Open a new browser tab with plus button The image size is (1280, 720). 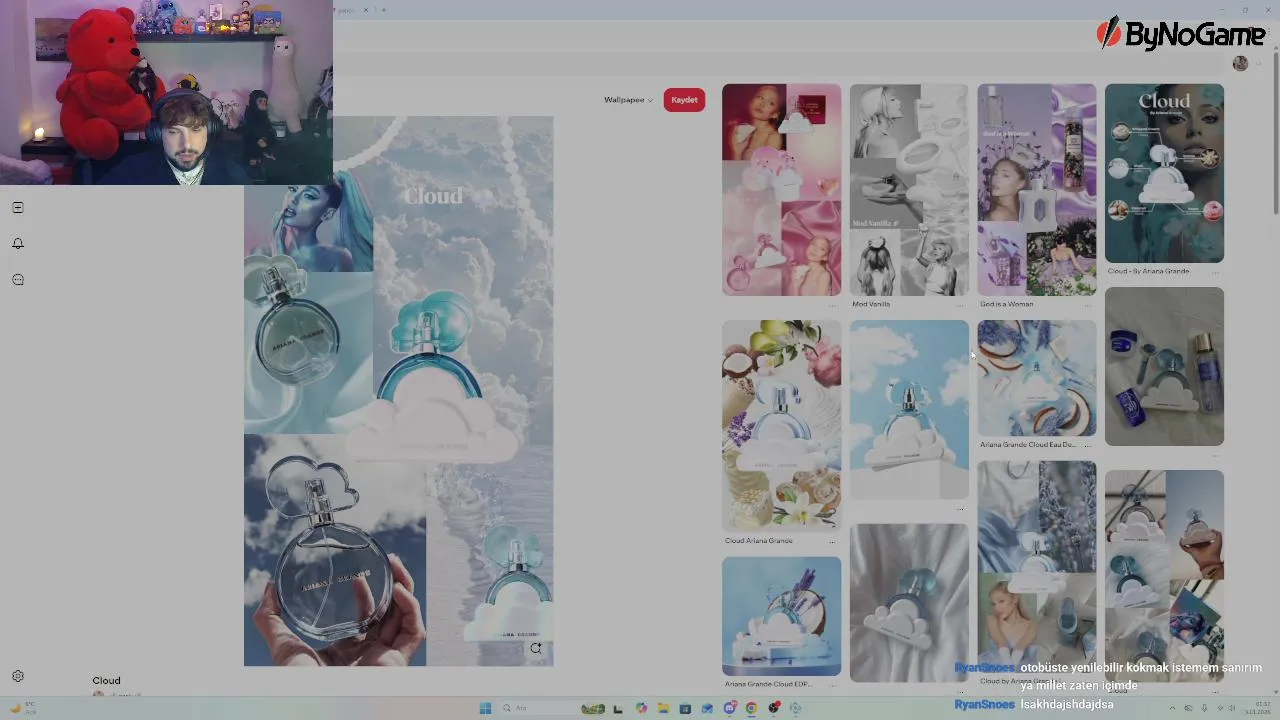(383, 10)
